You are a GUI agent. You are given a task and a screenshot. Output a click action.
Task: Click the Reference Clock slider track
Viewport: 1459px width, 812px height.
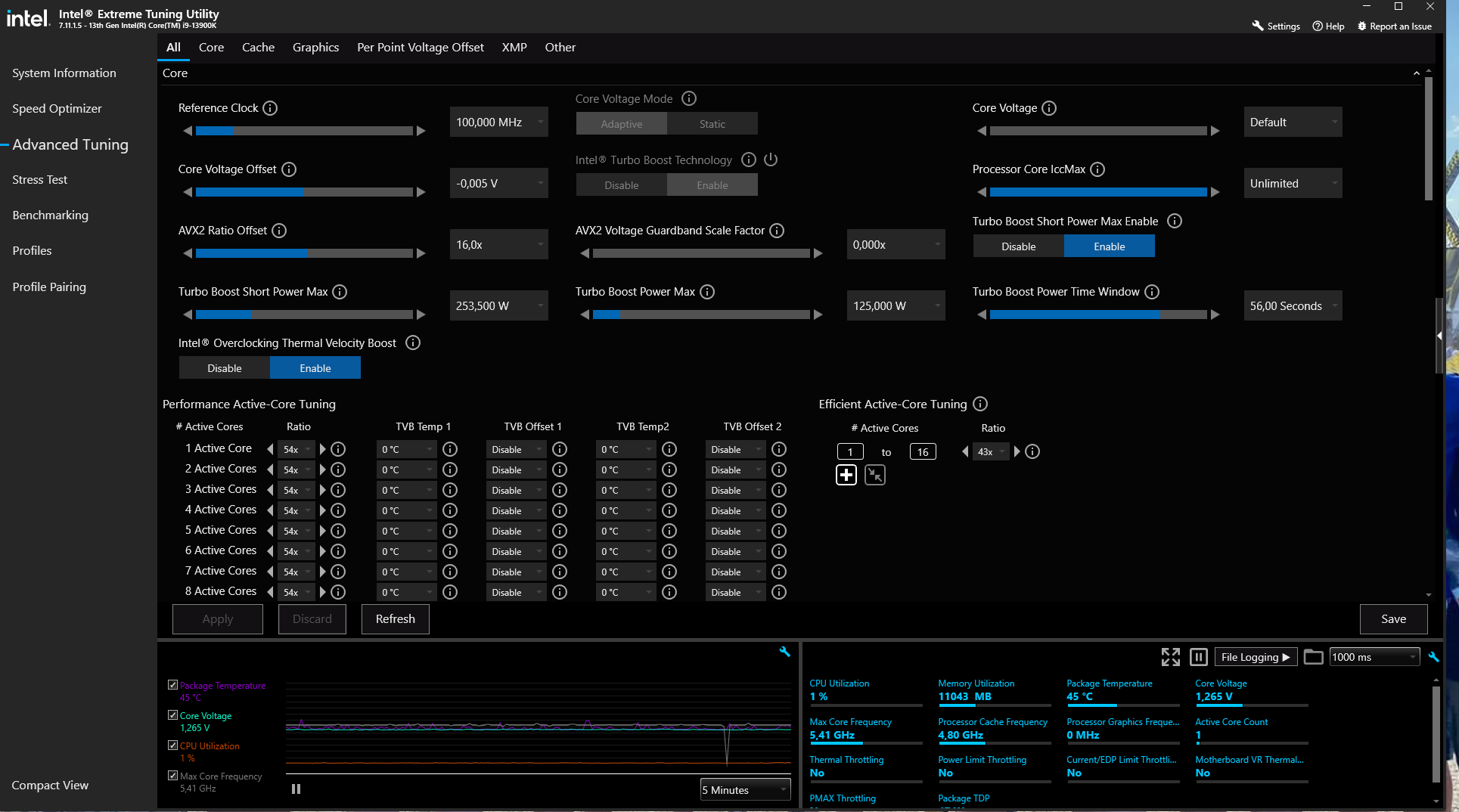click(x=304, y=131)
